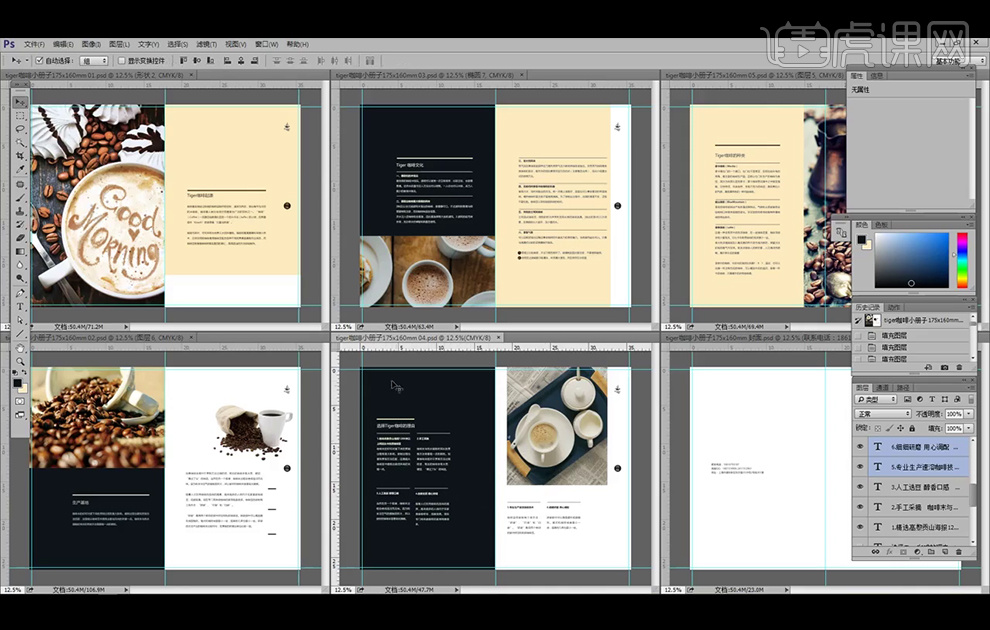
Task: Enable the 显示变换控件 checkbox
Action: click(122, 61)
